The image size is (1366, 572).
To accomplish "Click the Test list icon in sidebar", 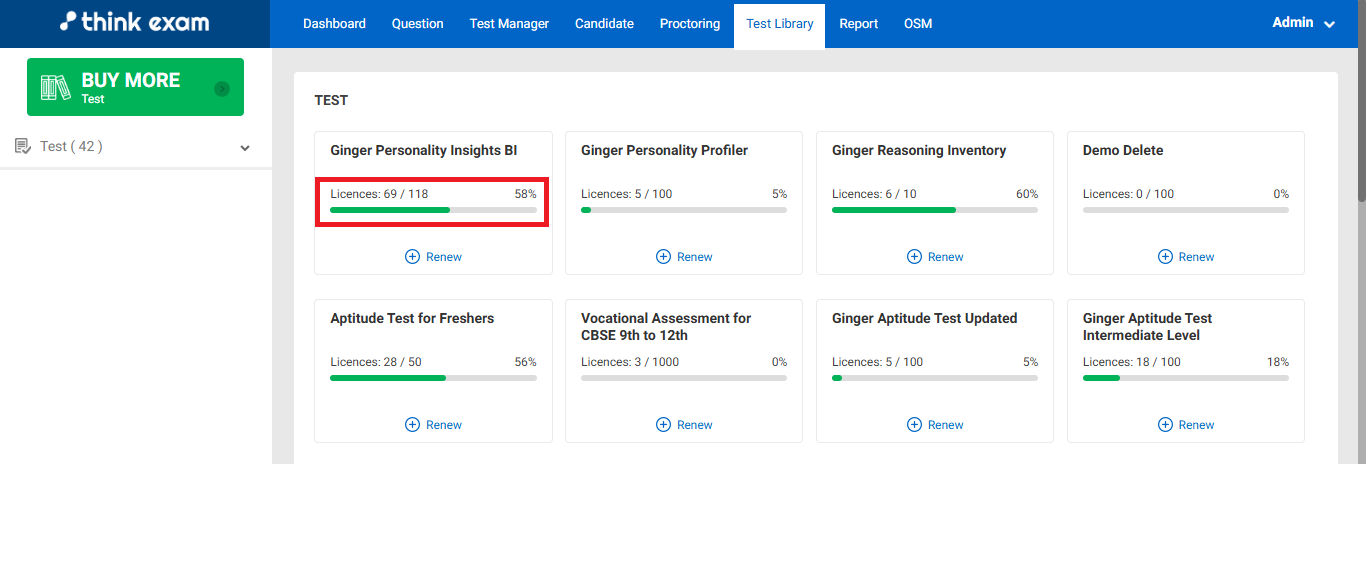I will tap(23, 146).
